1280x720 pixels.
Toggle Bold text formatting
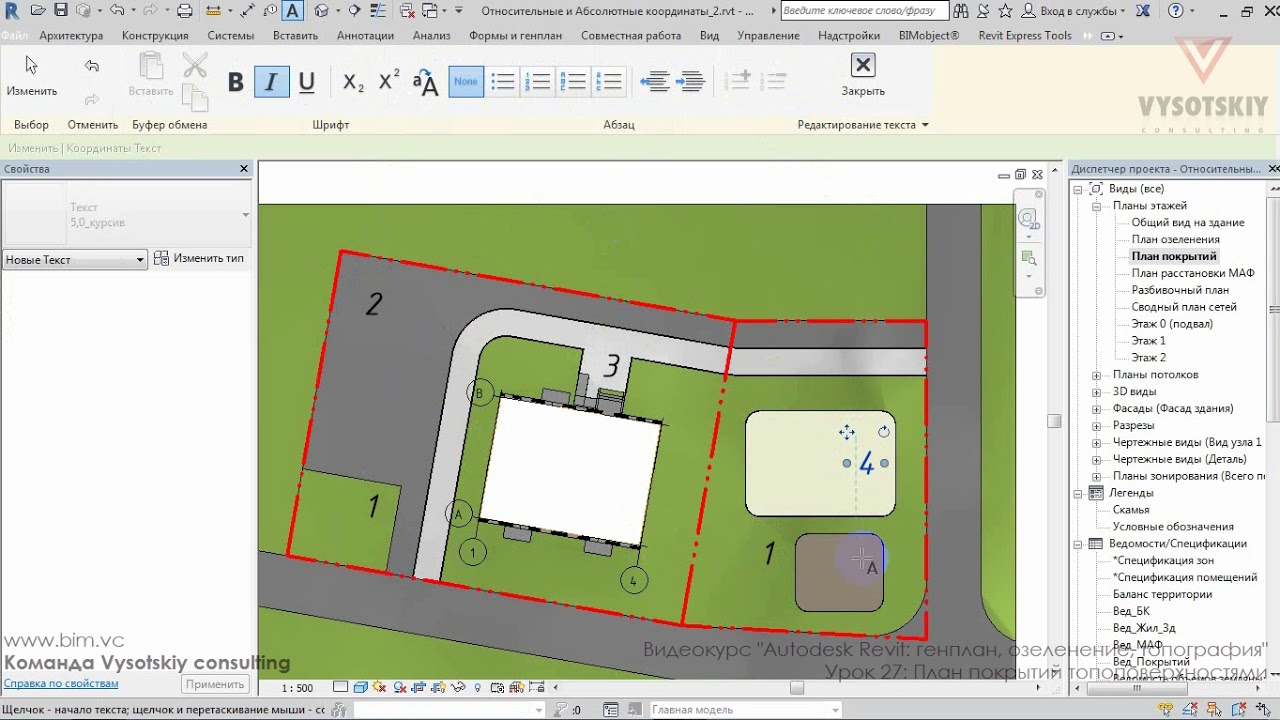pos(236,82)
